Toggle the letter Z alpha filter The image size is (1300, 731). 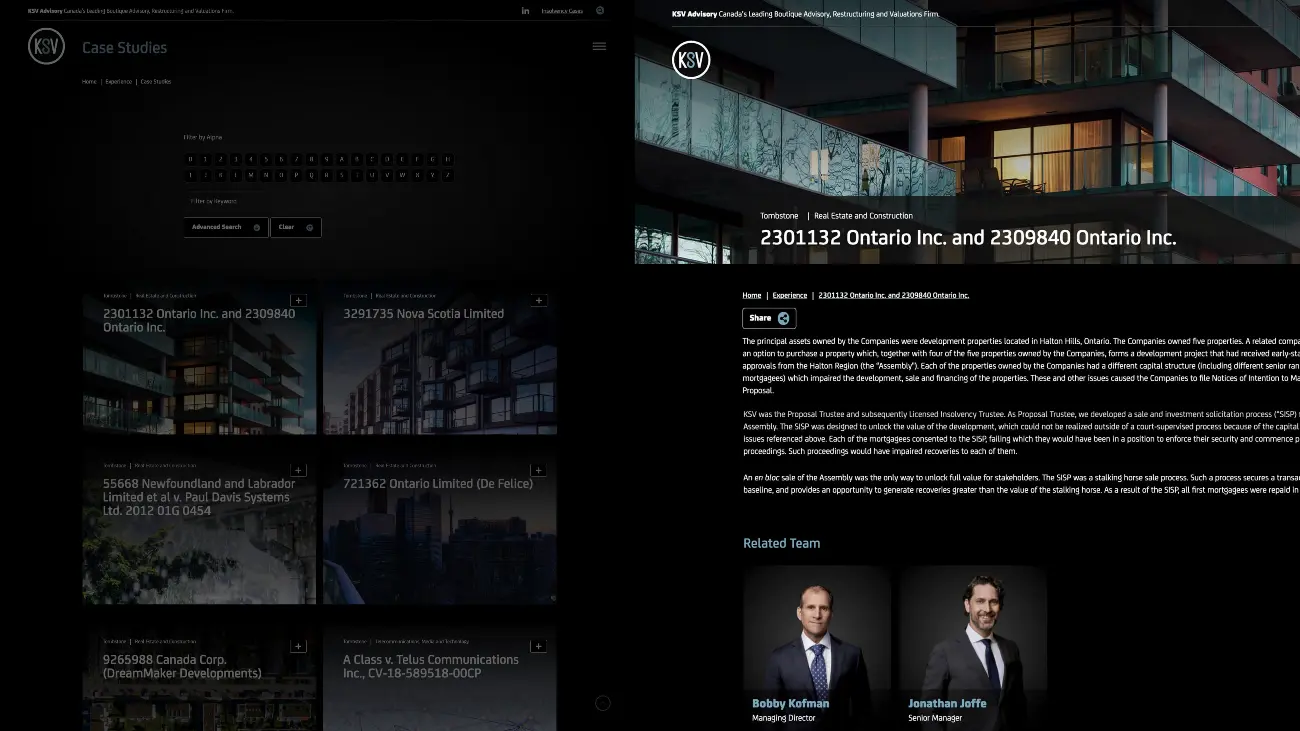(447, 174)
